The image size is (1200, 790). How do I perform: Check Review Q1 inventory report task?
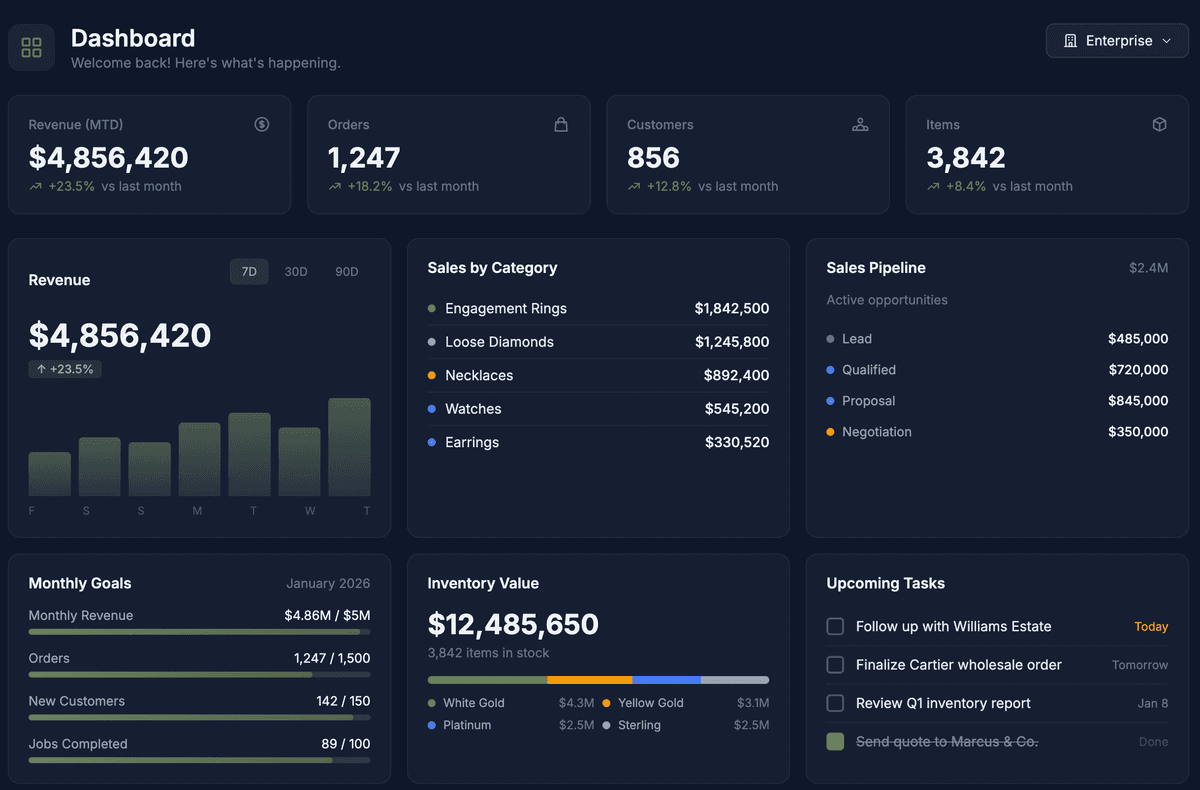[835, 703]
